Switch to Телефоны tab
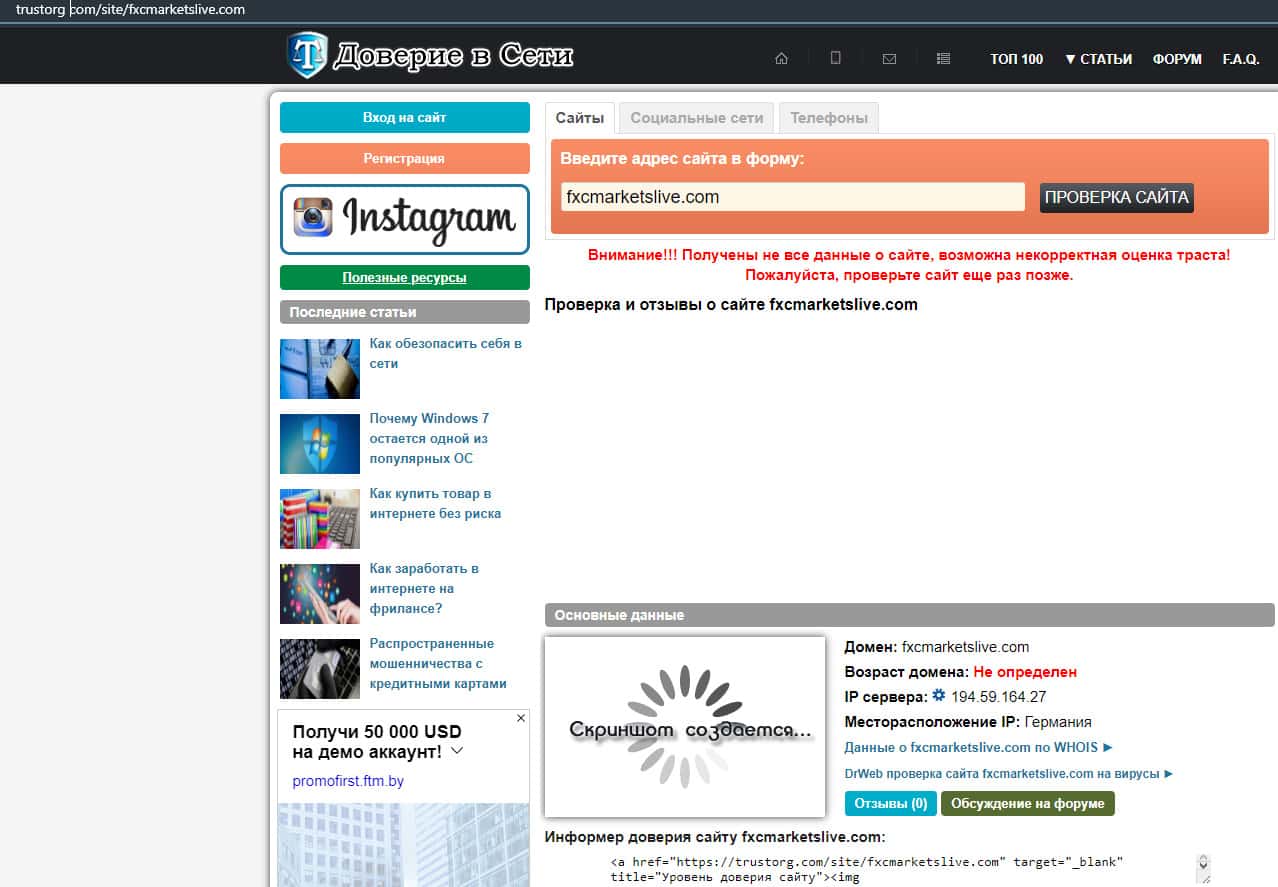This screenshot has width=1278, height=887. pyautogui.click(x=829, y=118)
